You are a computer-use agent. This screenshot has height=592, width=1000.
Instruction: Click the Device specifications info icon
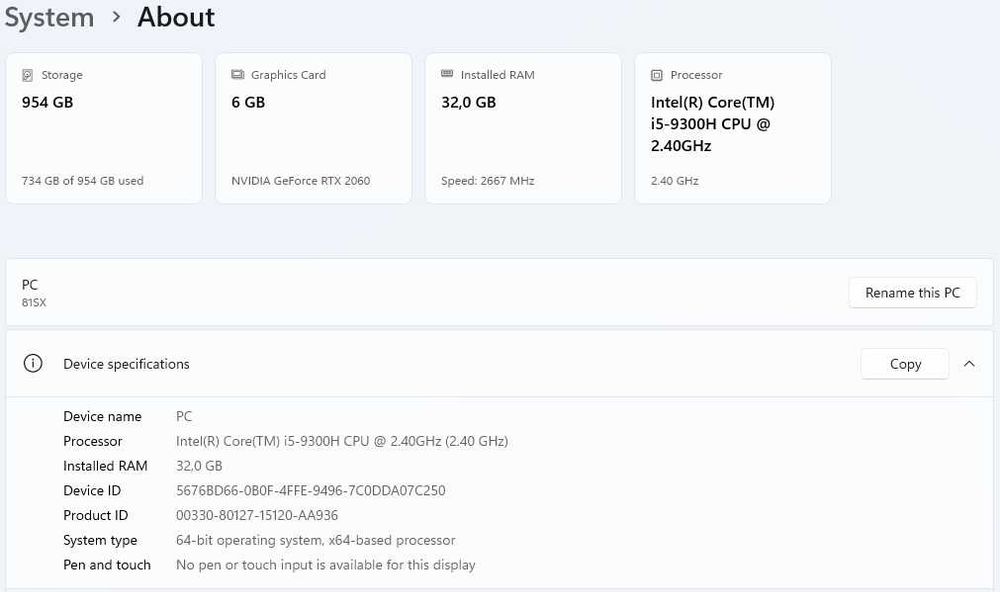[33, 364]
